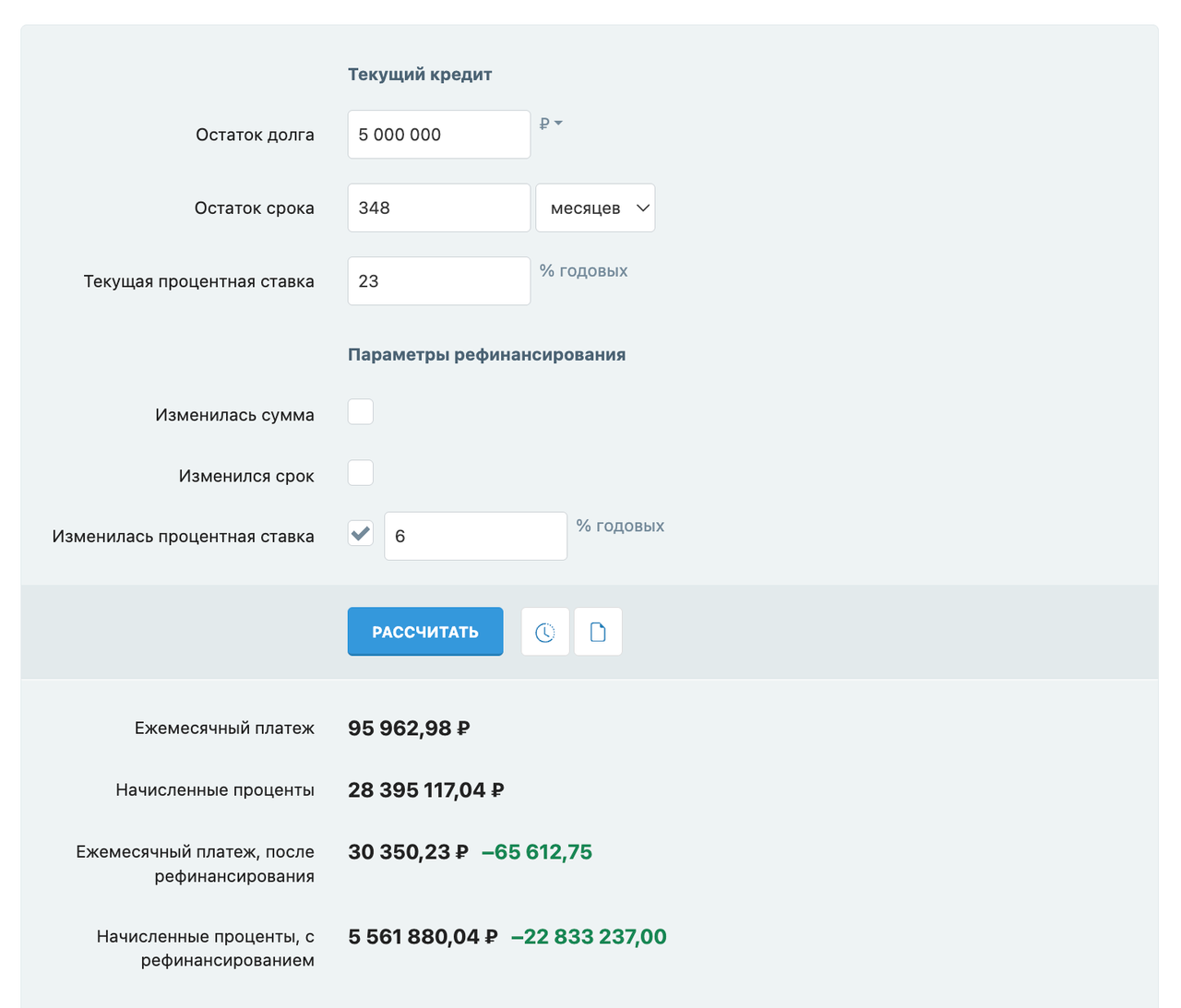Open the "месяцев" term unit dropdown
Screen dimensions: 1181x1008
click(x=595, y=208)
